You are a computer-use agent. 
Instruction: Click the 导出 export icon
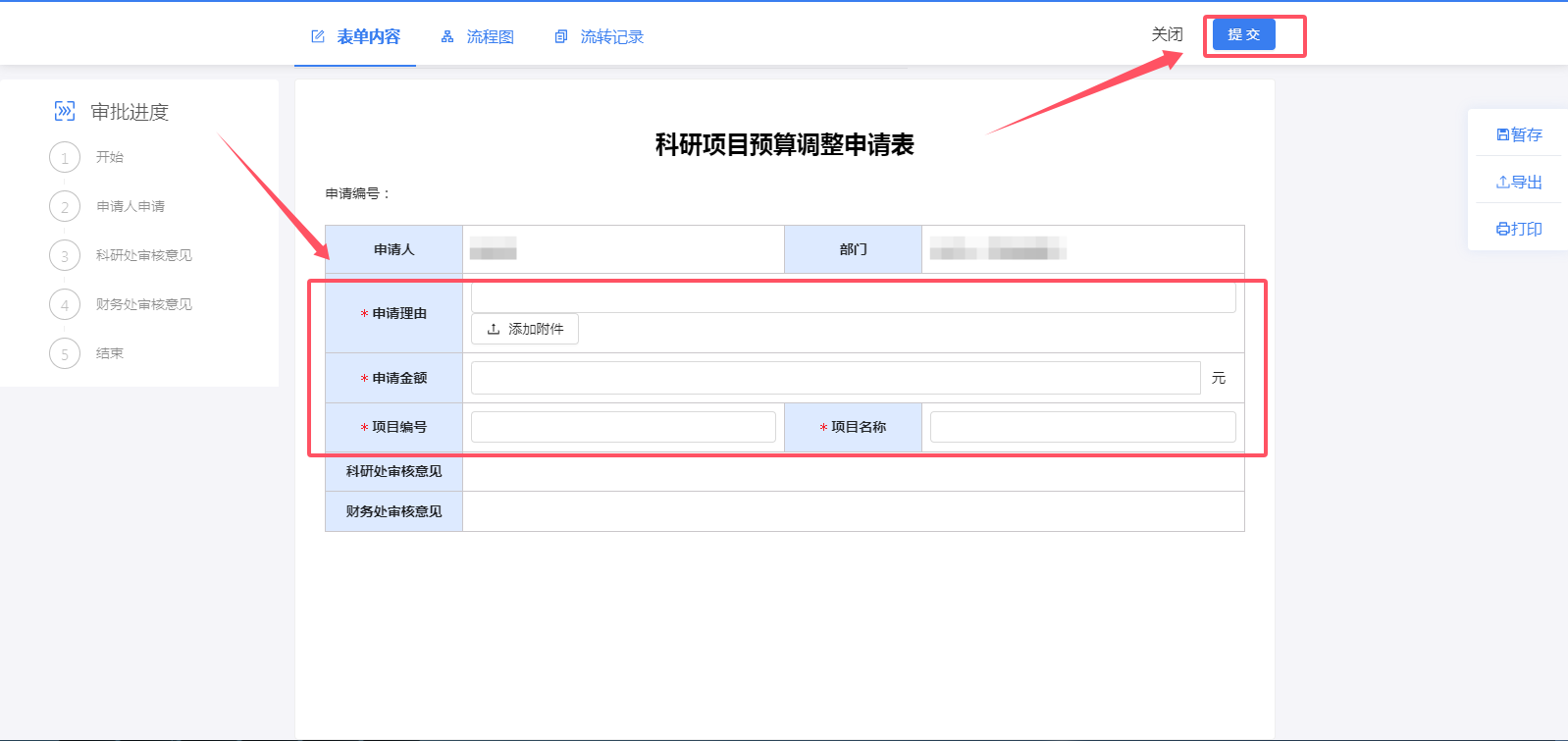[x=1502, y=182]
